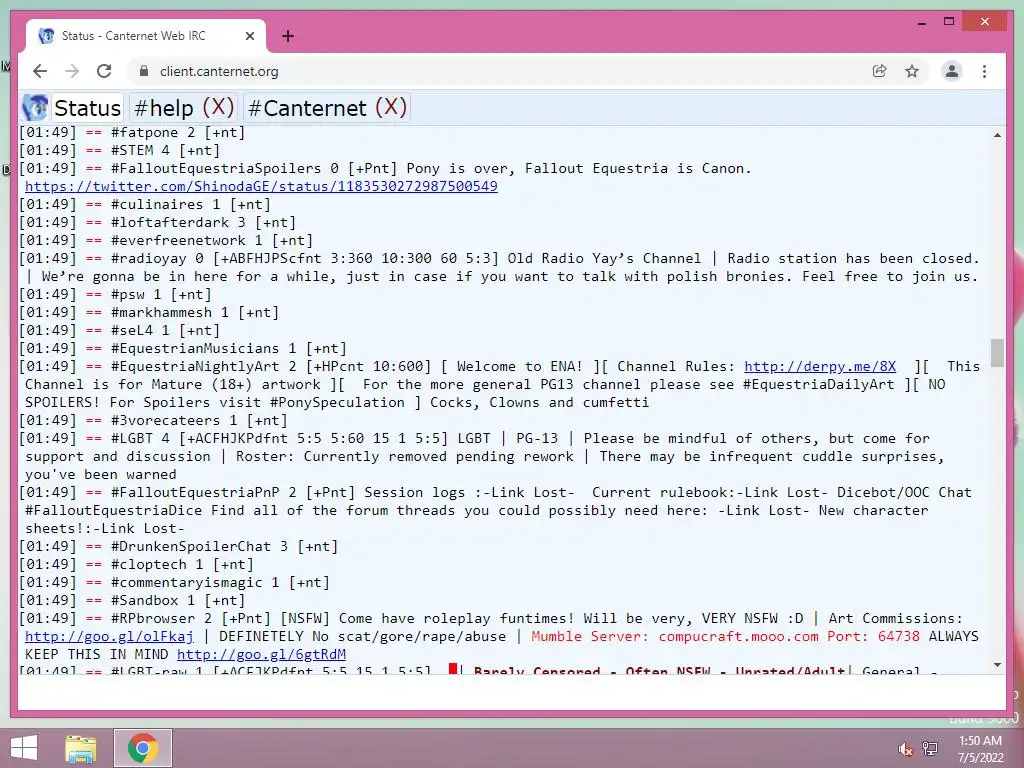Open the goo.gl/6gtRdM link
Viewport: 1024px width, 768px height.
[261, 654]
